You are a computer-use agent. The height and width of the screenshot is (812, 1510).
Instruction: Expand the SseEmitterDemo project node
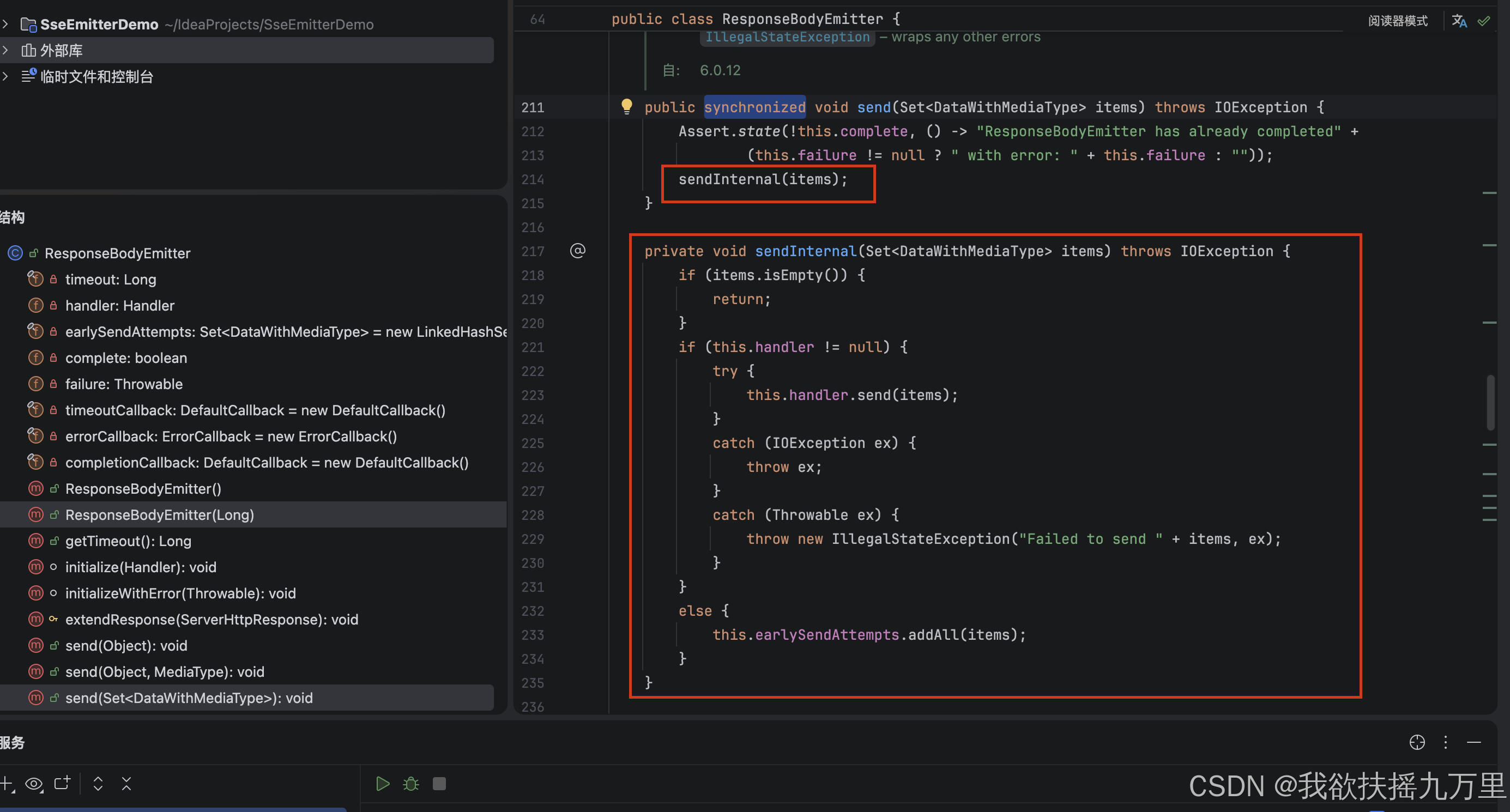pyautogui.click(x=5, y=24)
